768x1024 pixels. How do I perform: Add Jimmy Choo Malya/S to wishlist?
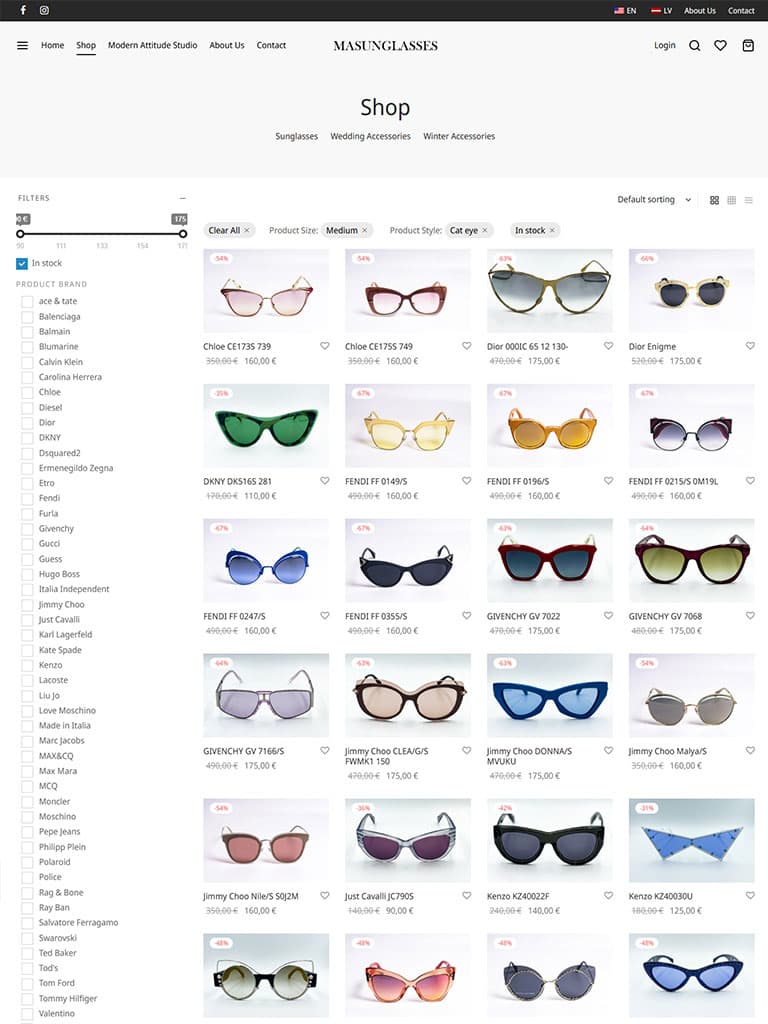[750, 750]
